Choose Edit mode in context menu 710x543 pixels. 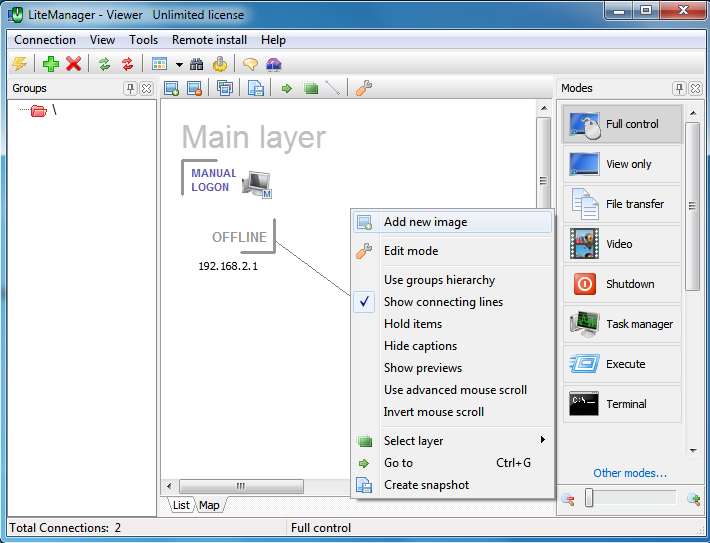coord(452,251)
